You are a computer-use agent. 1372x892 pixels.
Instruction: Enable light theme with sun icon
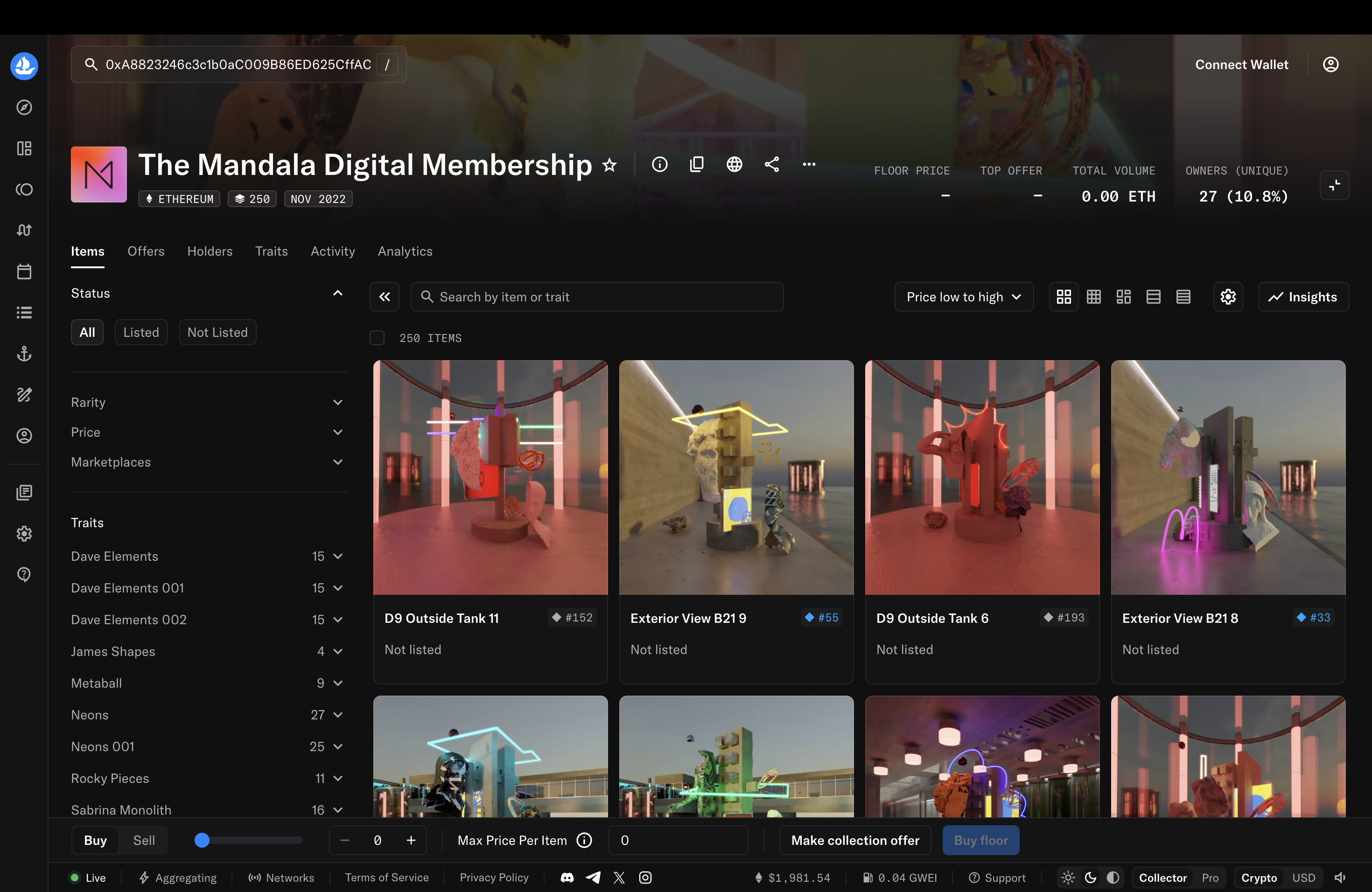[1068, 877]
